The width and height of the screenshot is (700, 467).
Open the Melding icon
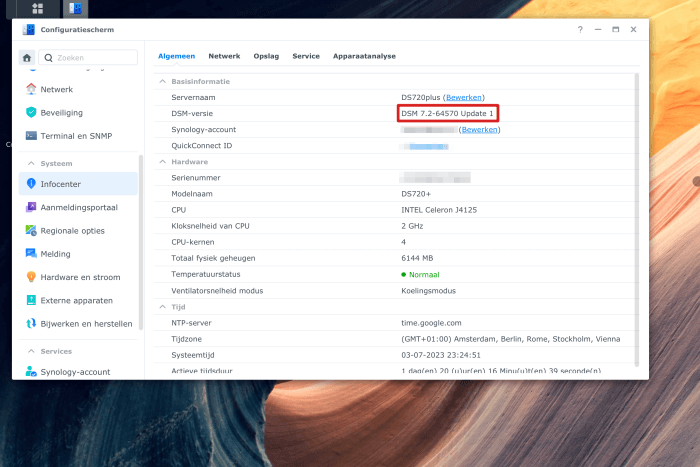coord(31,254)
